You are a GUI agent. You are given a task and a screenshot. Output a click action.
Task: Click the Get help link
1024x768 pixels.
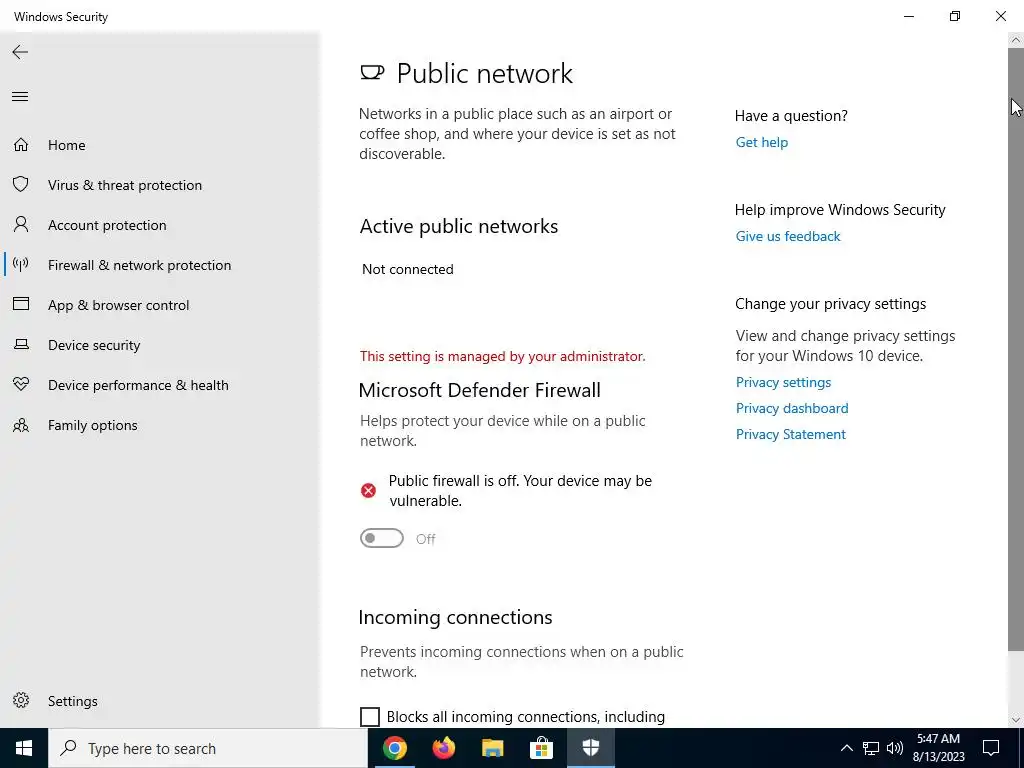point(761,142)
